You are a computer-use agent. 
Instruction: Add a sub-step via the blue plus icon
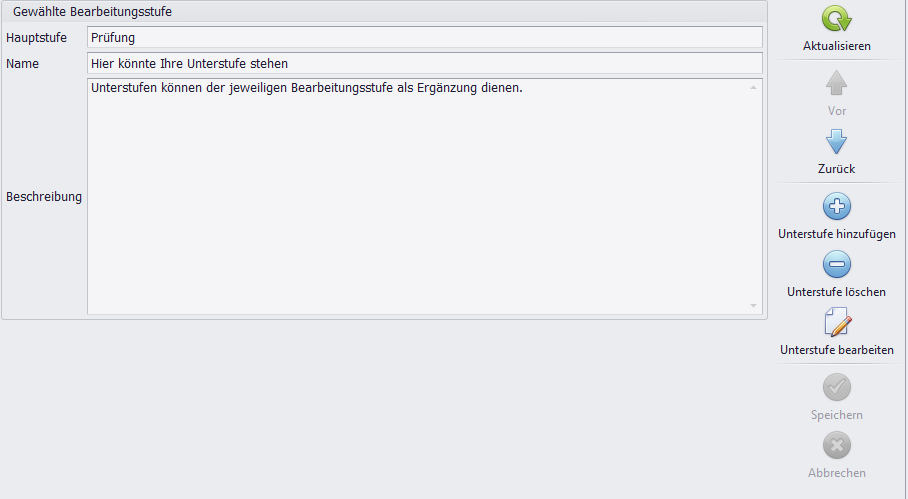[836, 207]
